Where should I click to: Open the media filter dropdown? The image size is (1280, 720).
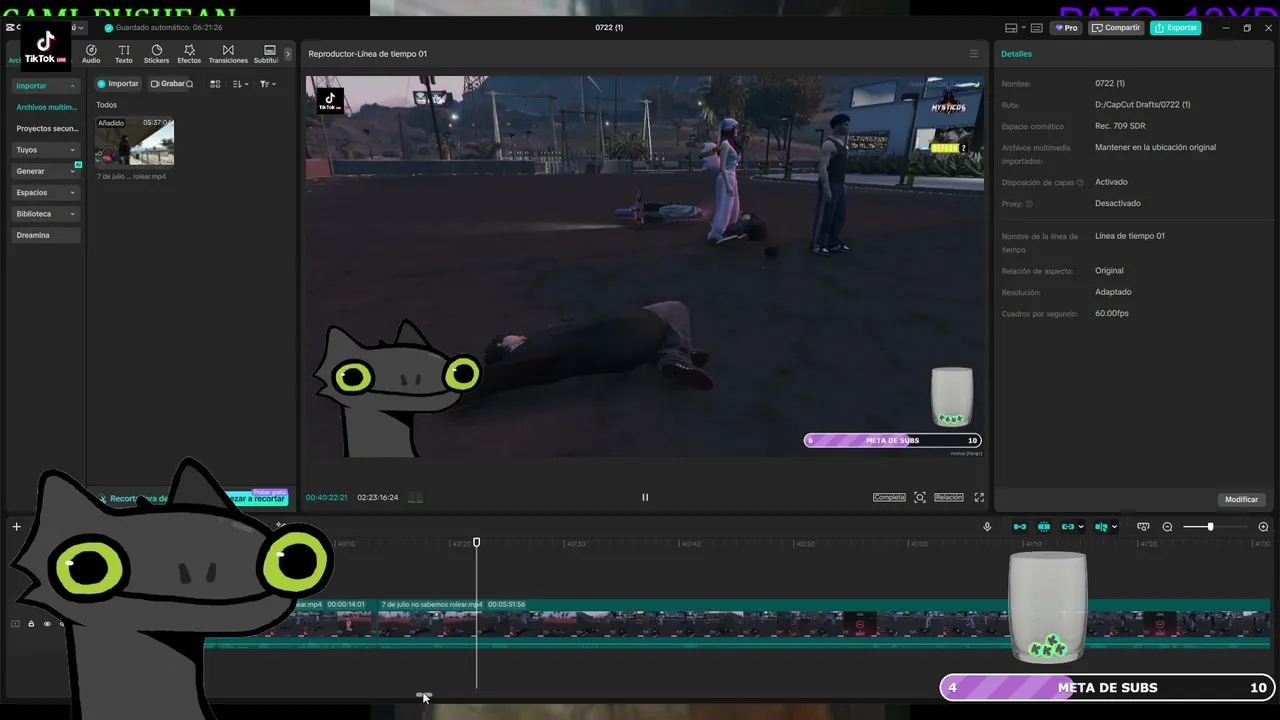click(267, 84)
